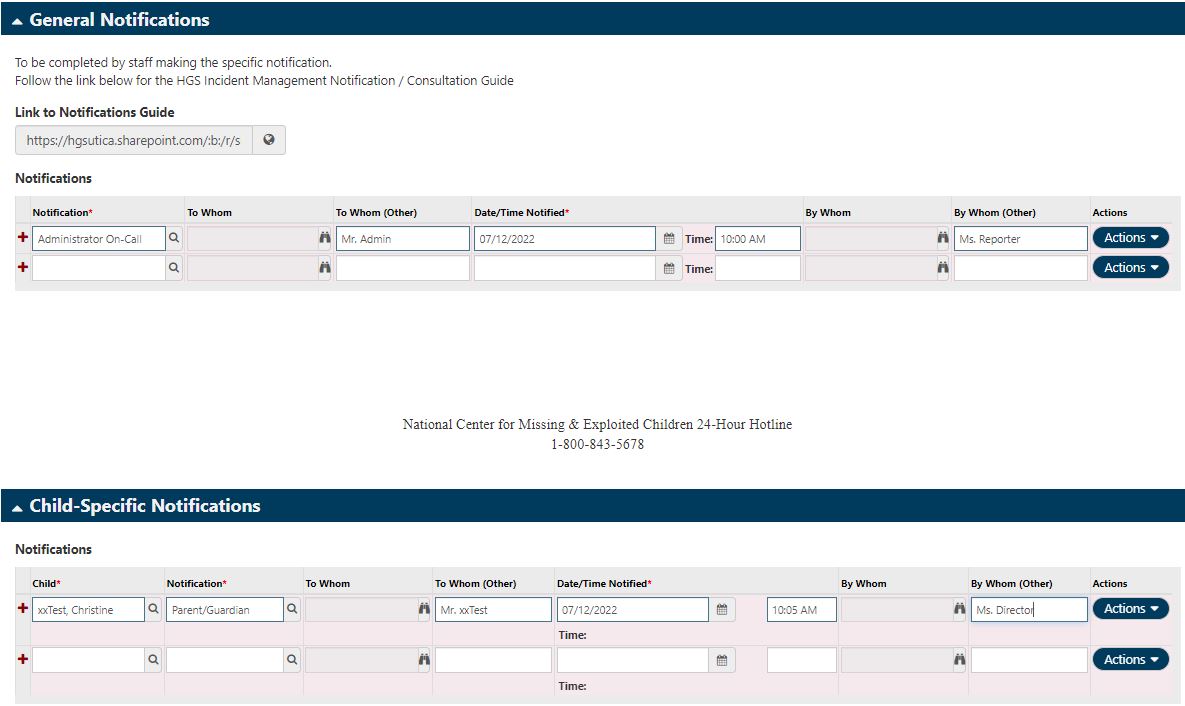The height and width of the screenshot is (706, 1185).
Task: Open search lookup for Administrator On-Call notification
Action: pos(175,238)
